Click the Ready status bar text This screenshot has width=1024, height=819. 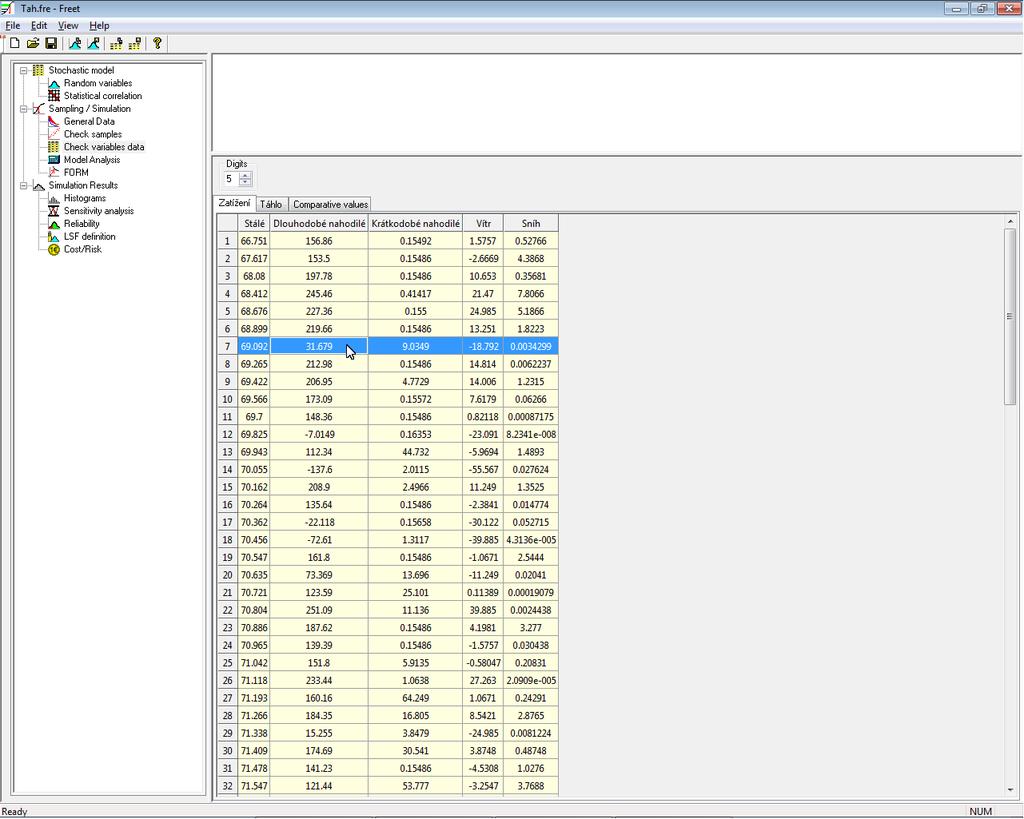coord(14,812)
